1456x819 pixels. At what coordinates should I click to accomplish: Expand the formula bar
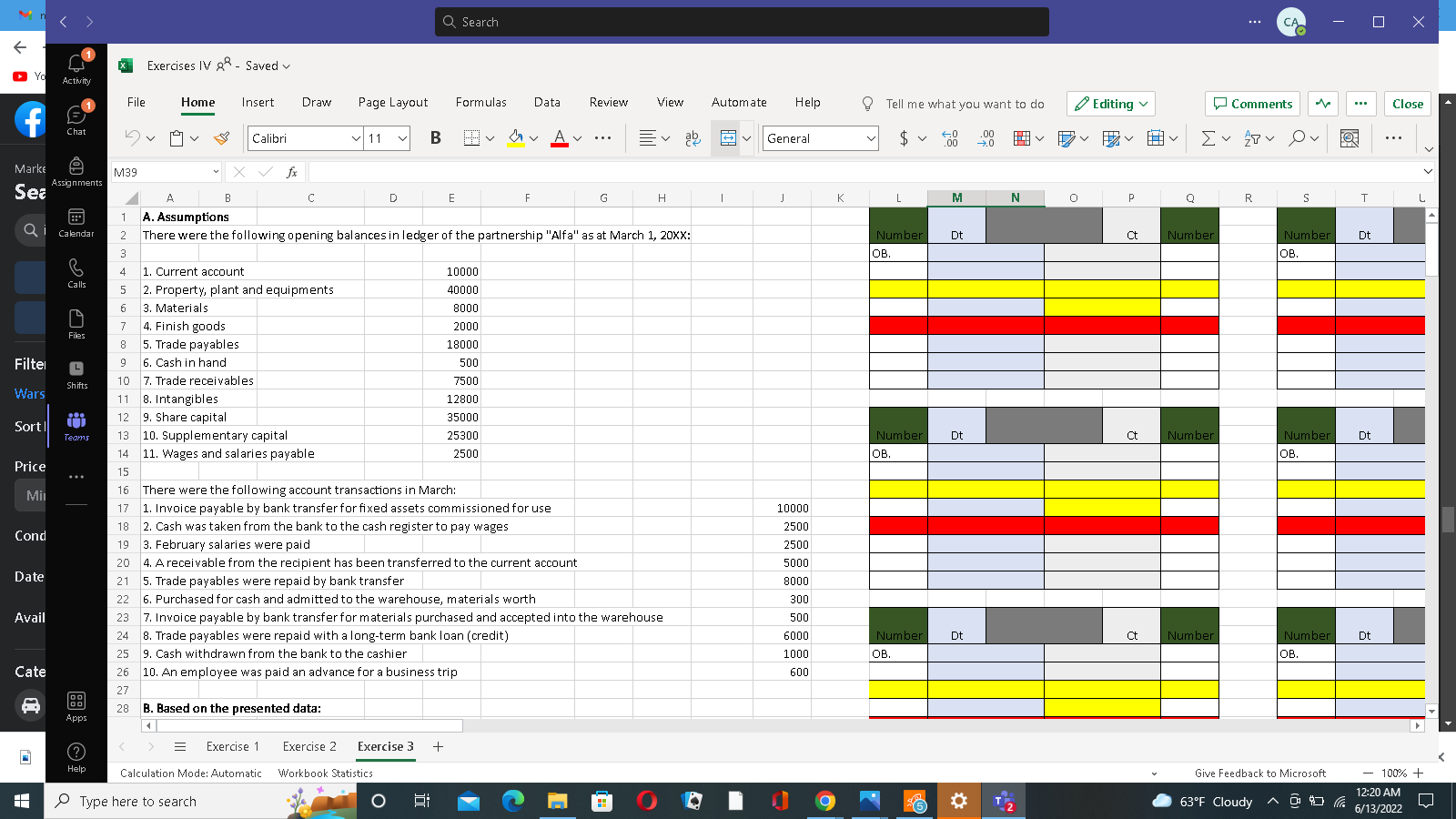tap(1427, 171)
